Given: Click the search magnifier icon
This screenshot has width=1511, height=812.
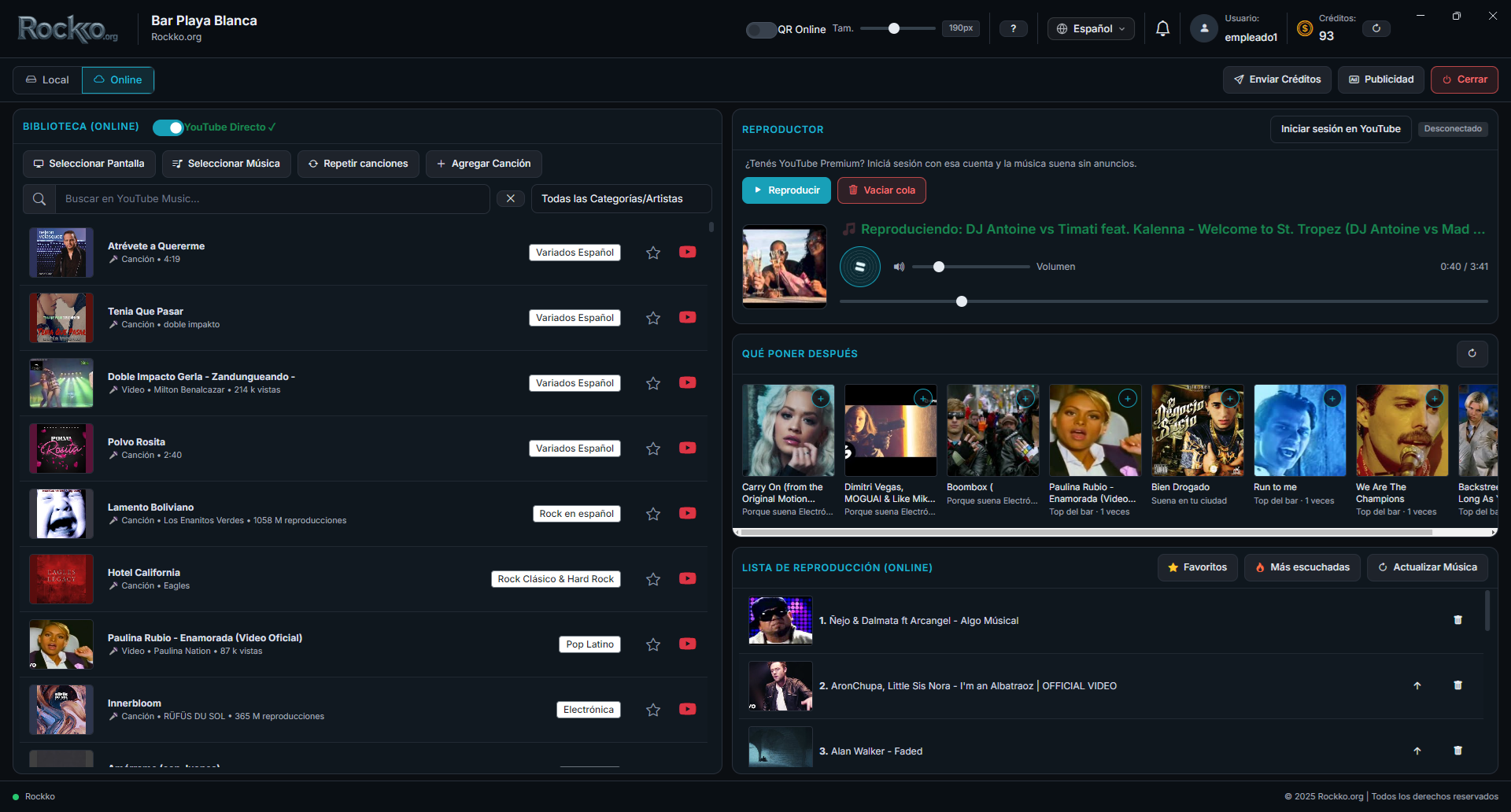Looking at the screenshot, I should coord(39,199).
